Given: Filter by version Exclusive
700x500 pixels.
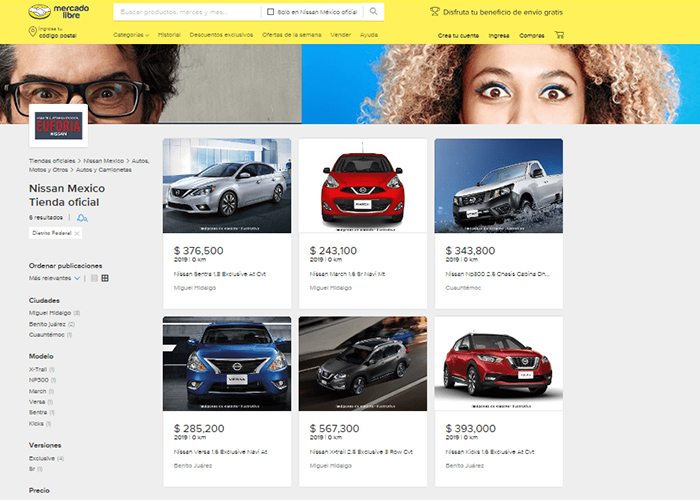Looking at the screenshot, I should (46, 458).
